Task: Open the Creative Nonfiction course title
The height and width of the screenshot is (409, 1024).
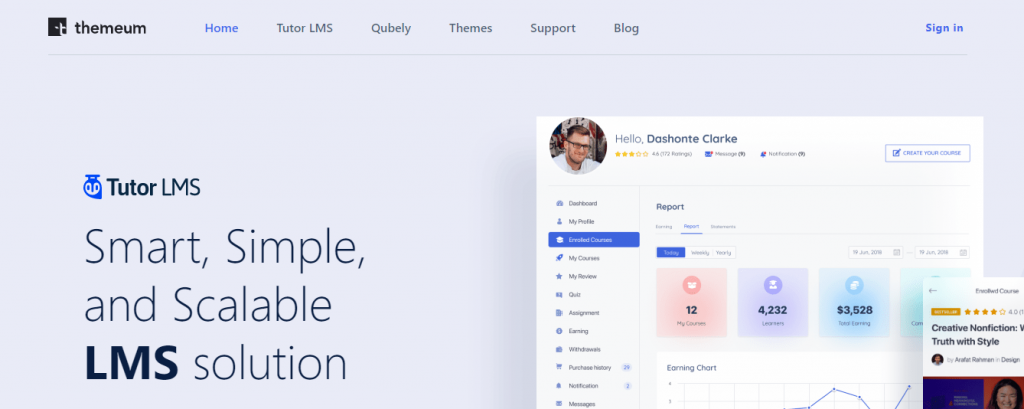Action: click(977, 335)
